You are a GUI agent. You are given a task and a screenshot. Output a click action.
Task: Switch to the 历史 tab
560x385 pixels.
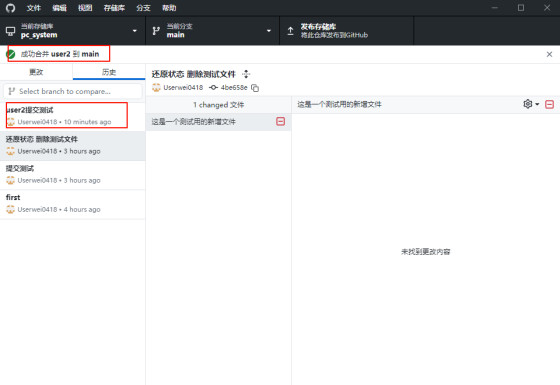pyautogui.click(x=109, y=72)
